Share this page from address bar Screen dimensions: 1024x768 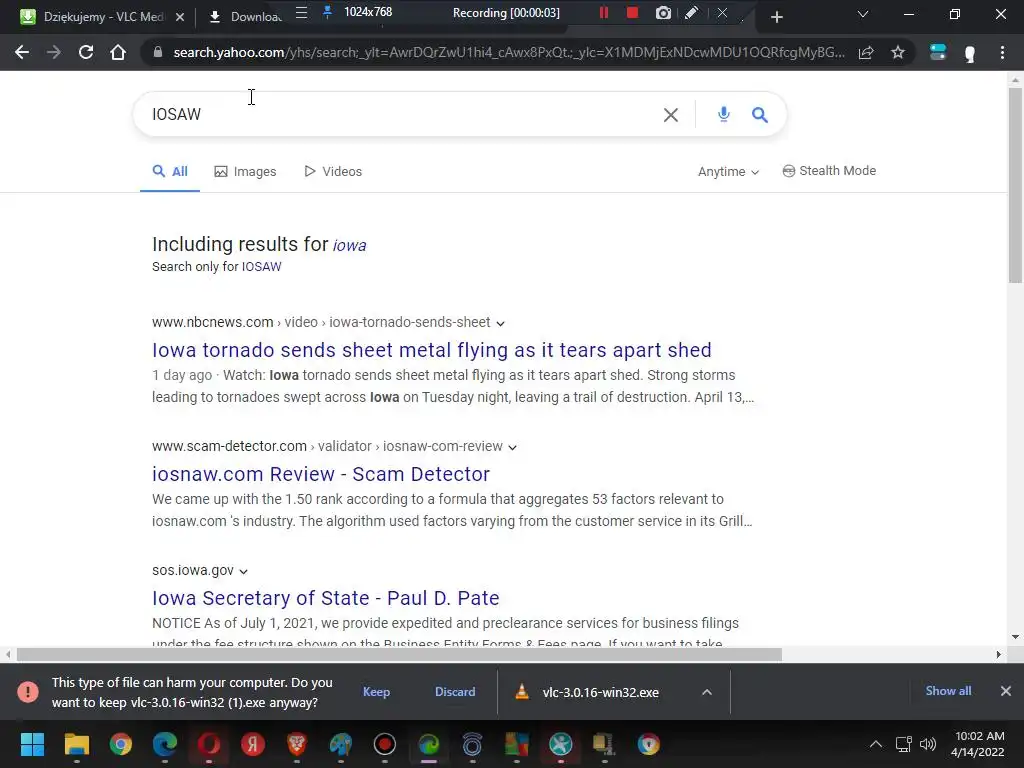coord(866,52)
